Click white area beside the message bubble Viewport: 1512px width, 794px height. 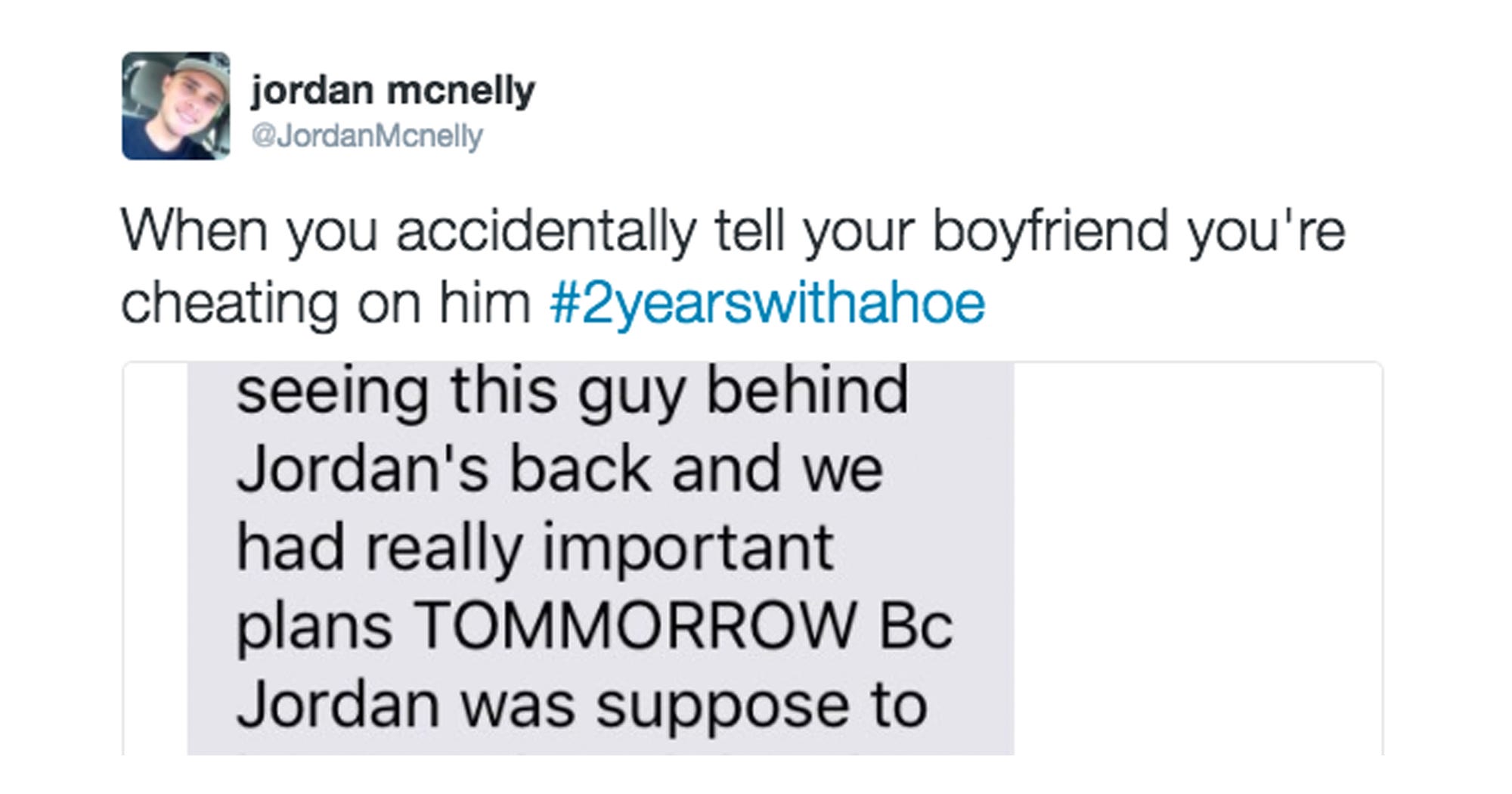[1198, 558]
